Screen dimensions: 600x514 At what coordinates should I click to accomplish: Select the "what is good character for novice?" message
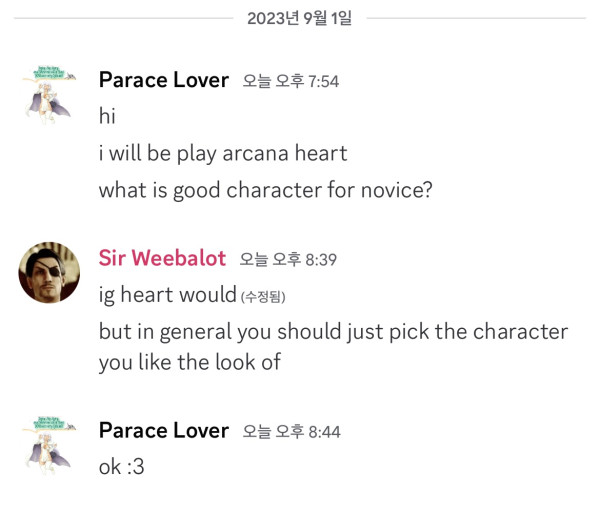[x=265, y=189]
